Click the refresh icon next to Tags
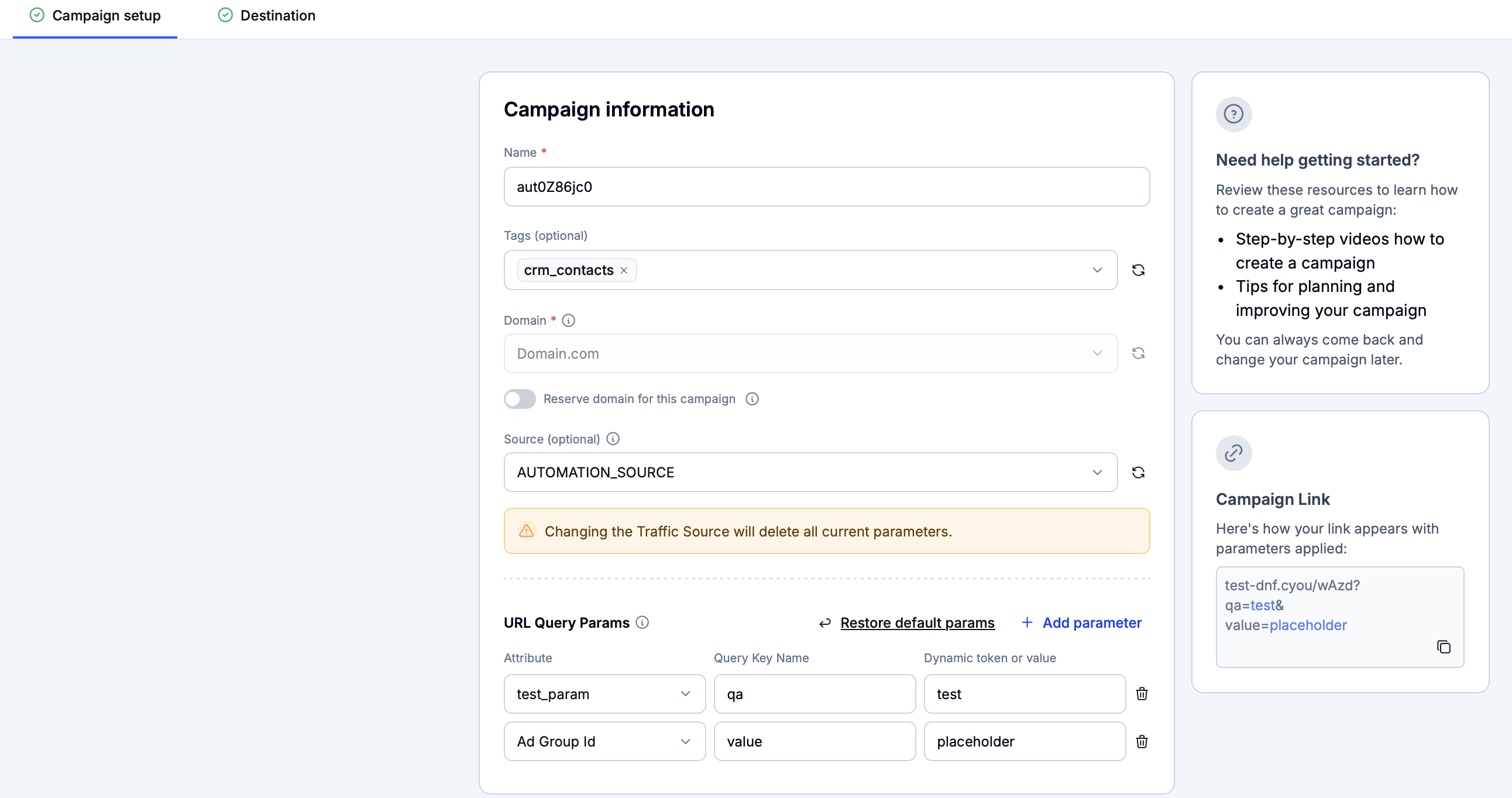The height and width of the screenshot is (798, 1512). pos(1138,270)
